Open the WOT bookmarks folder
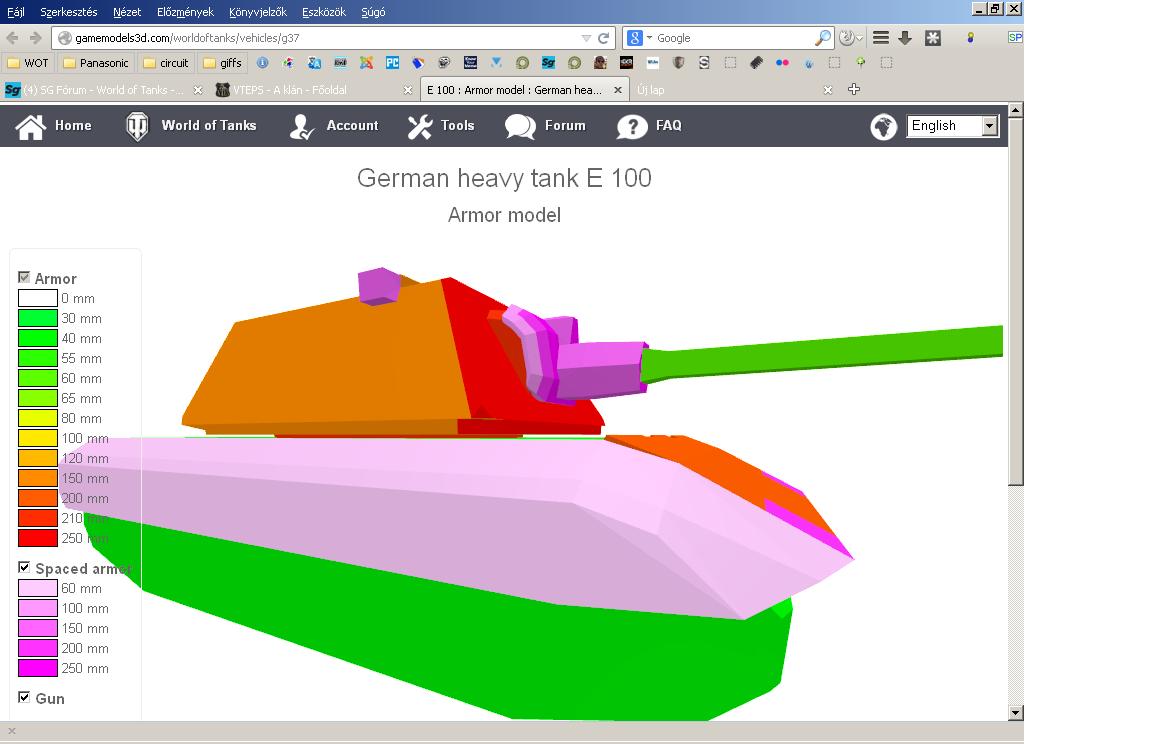 tap(28, 63)
